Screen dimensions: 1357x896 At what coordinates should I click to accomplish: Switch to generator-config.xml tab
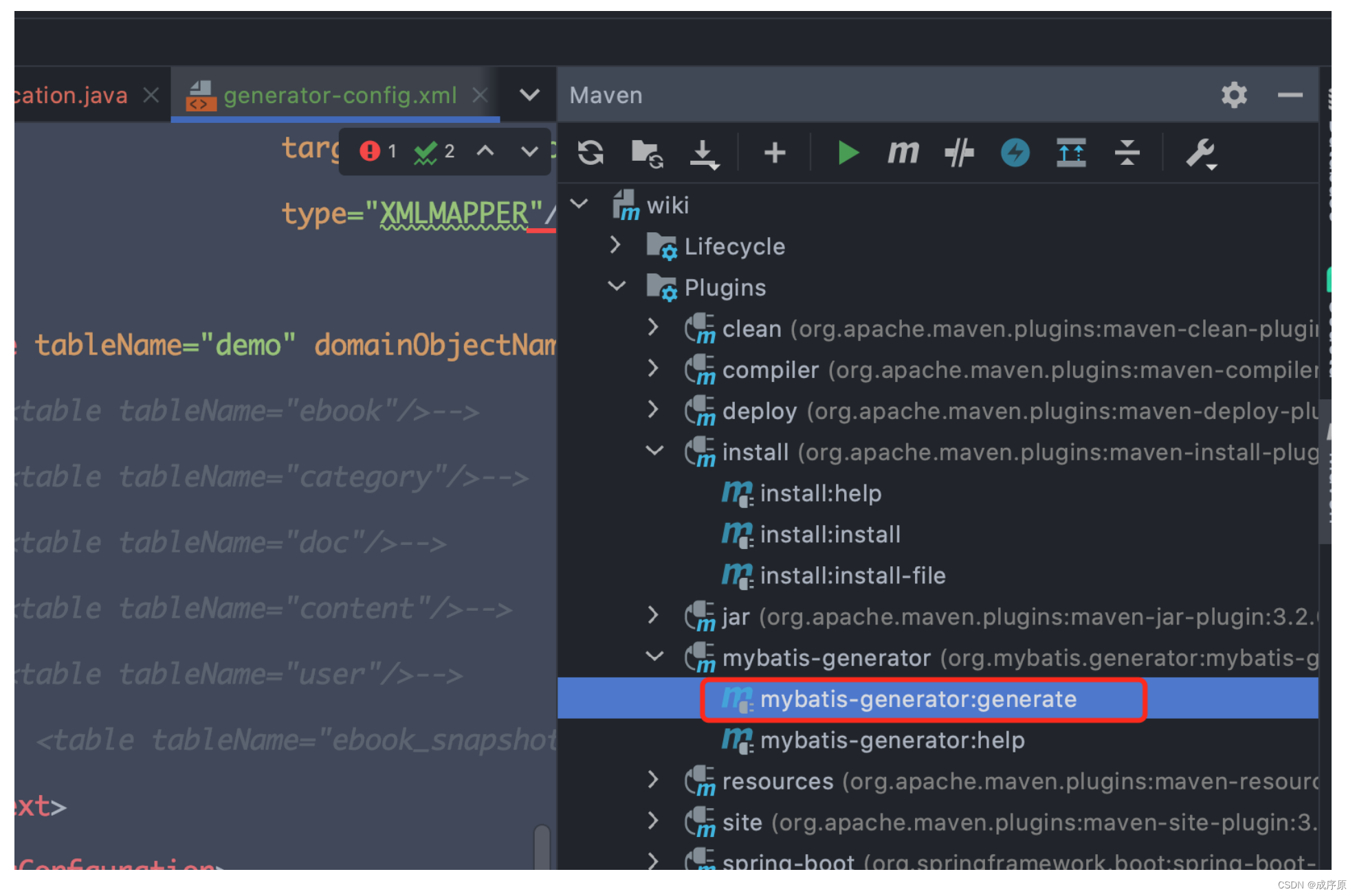tap(340, 95)
